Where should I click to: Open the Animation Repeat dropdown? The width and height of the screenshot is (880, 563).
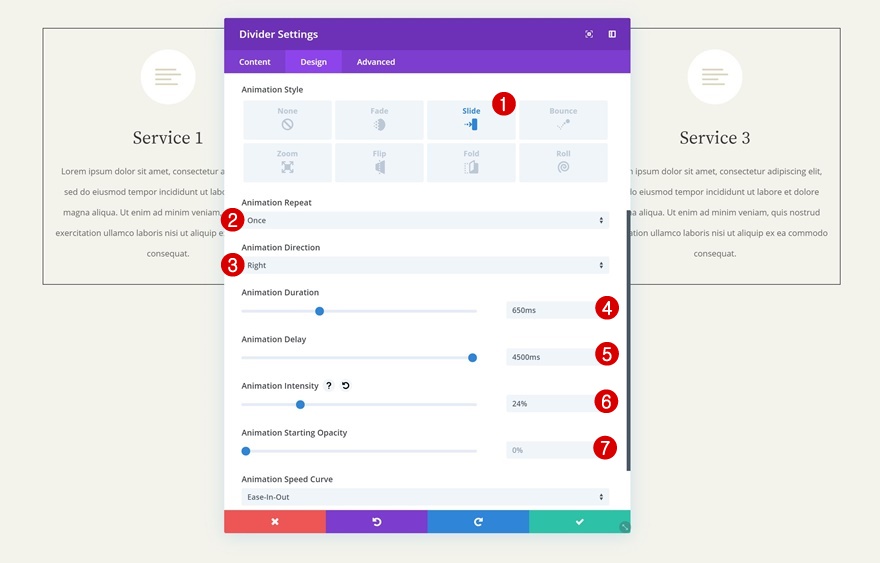pyautogui.click(x=425, y=221)
